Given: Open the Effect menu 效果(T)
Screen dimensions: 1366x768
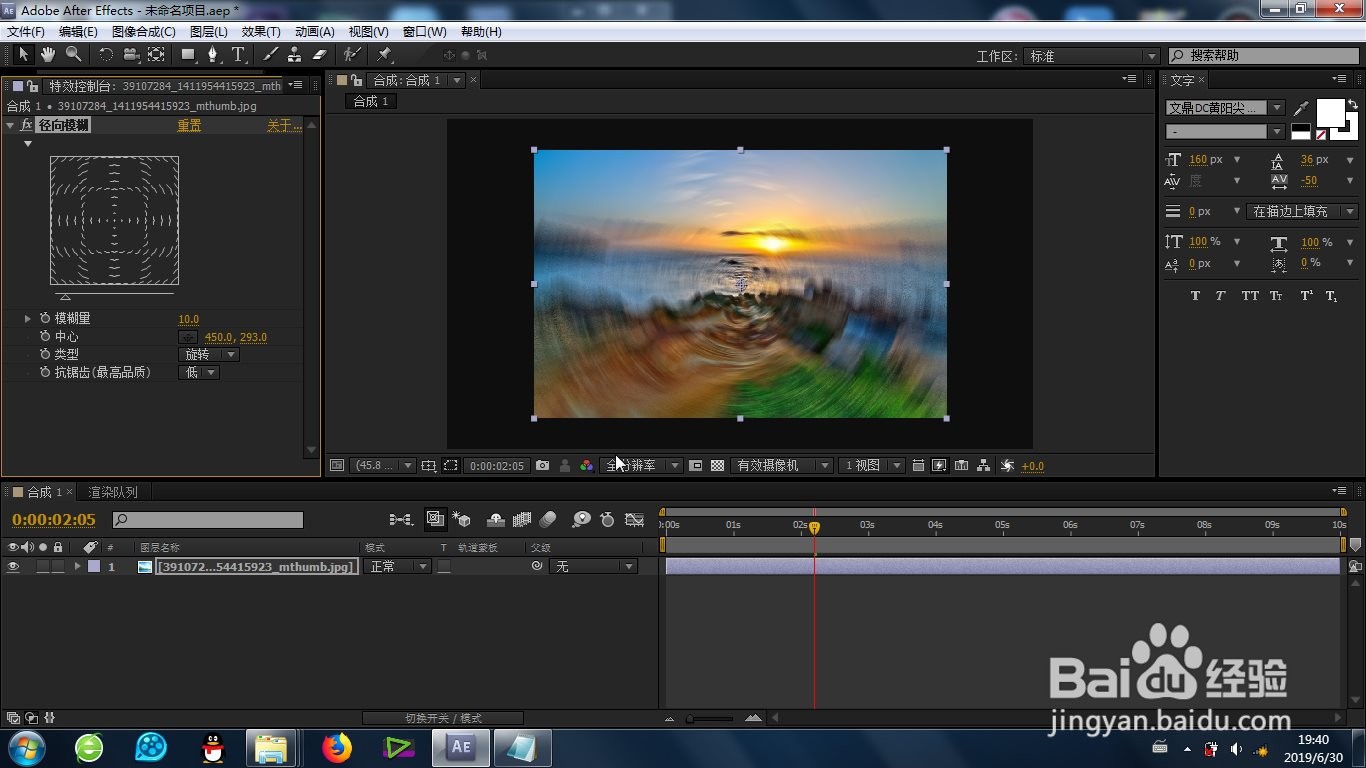Looking at the screenshot, I should click(261, 32).
